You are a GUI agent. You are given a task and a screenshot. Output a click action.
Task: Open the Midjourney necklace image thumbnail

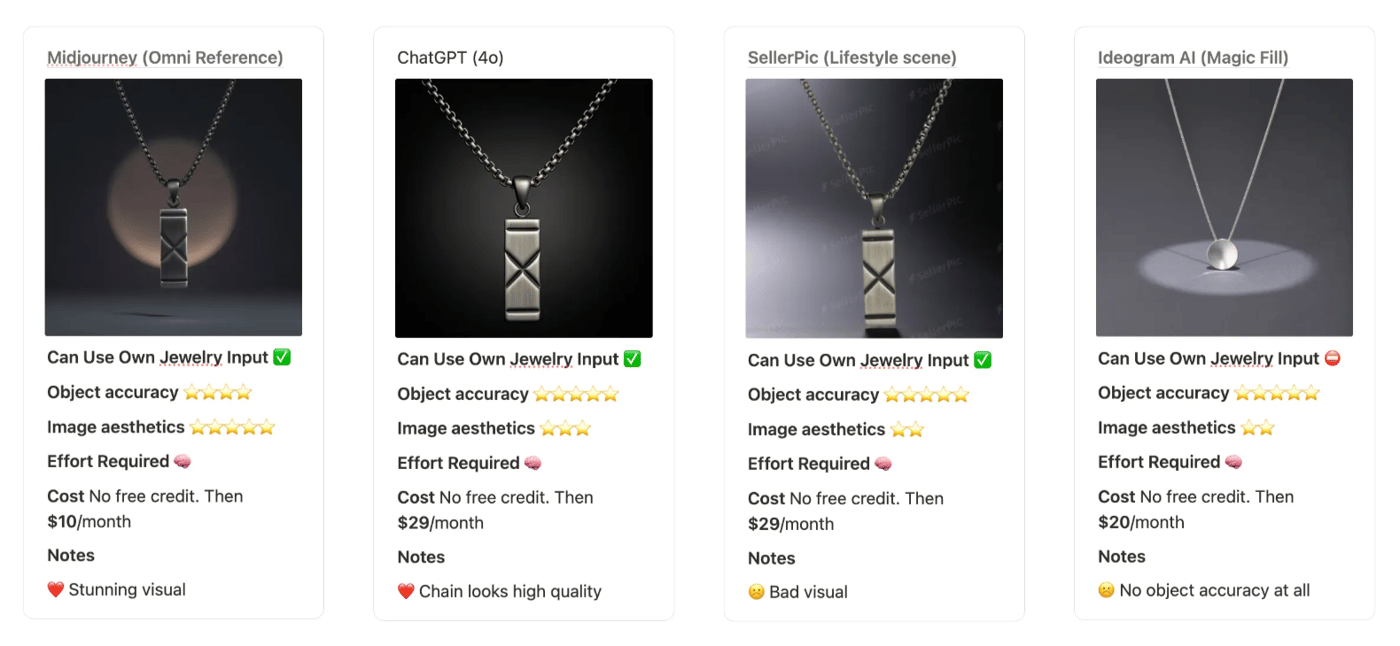pos(173,207)
